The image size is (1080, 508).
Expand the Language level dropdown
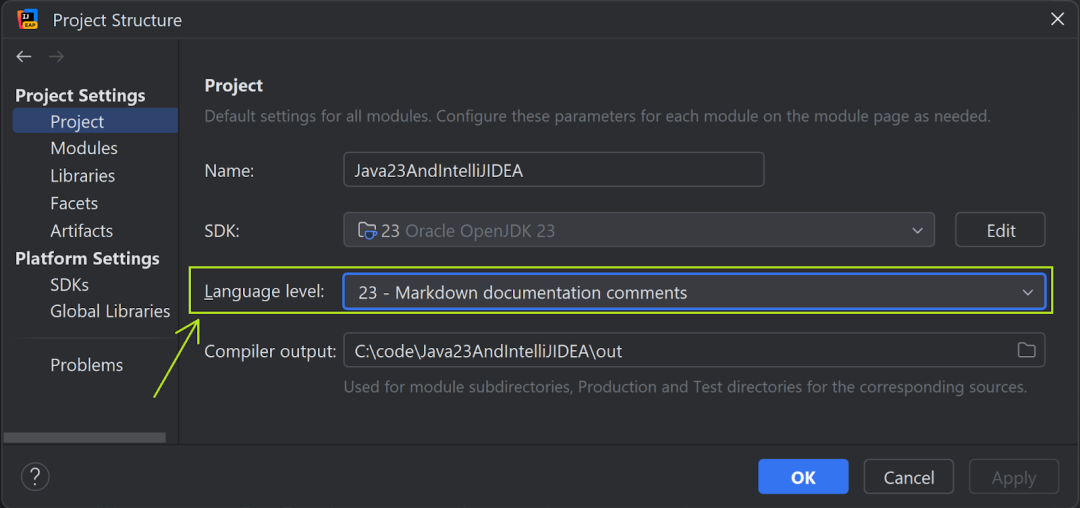[1027, 293]
